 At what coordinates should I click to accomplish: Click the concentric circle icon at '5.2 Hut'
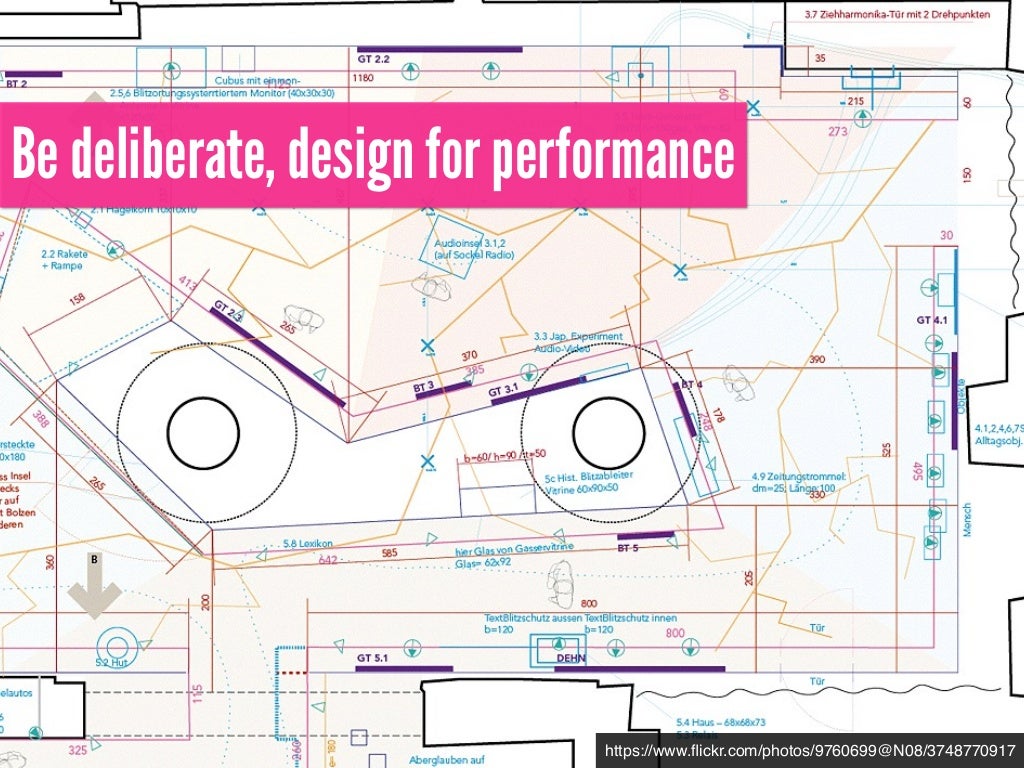tap(117, 647)
